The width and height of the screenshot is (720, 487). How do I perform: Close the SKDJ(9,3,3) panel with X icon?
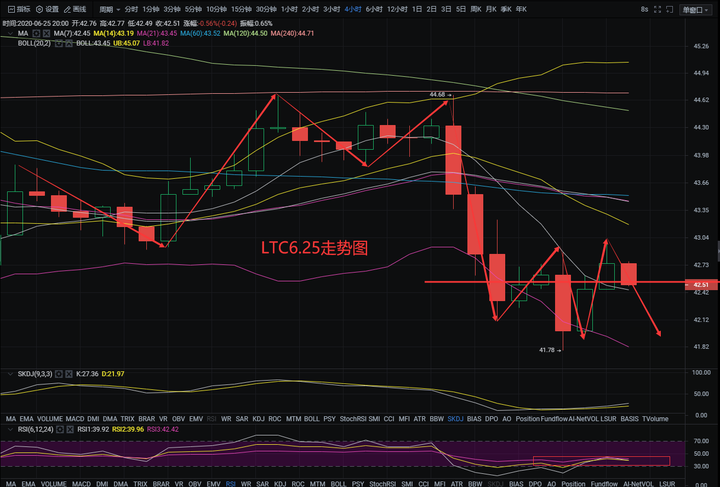(68, 374)
